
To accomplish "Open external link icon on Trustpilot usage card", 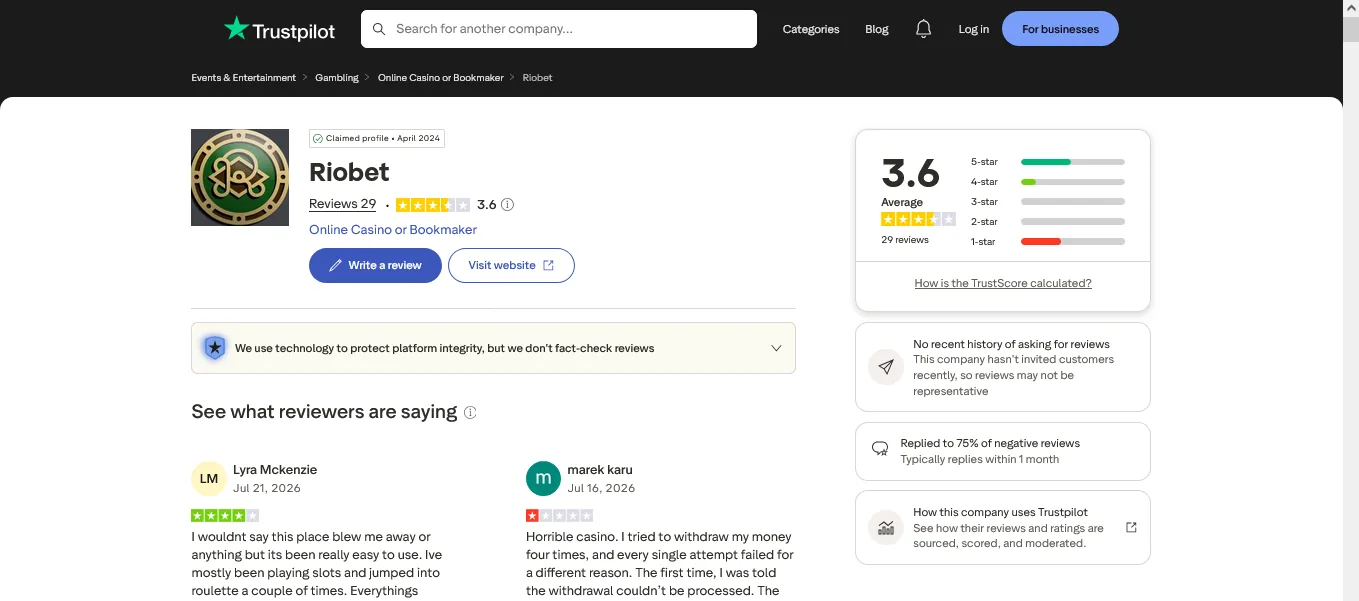I will (1131, 527).
